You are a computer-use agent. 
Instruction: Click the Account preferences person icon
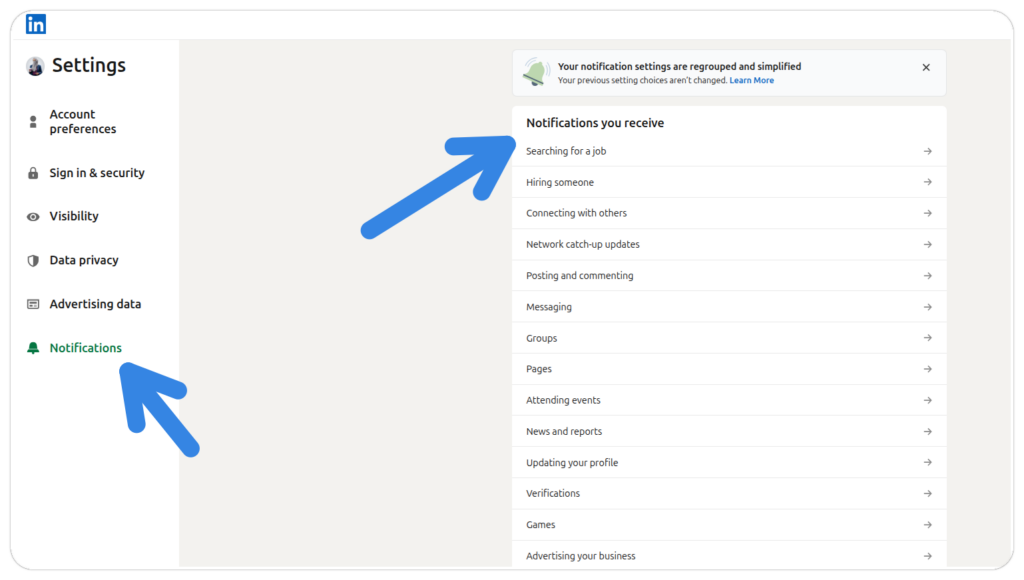click(x=33, y=122)
